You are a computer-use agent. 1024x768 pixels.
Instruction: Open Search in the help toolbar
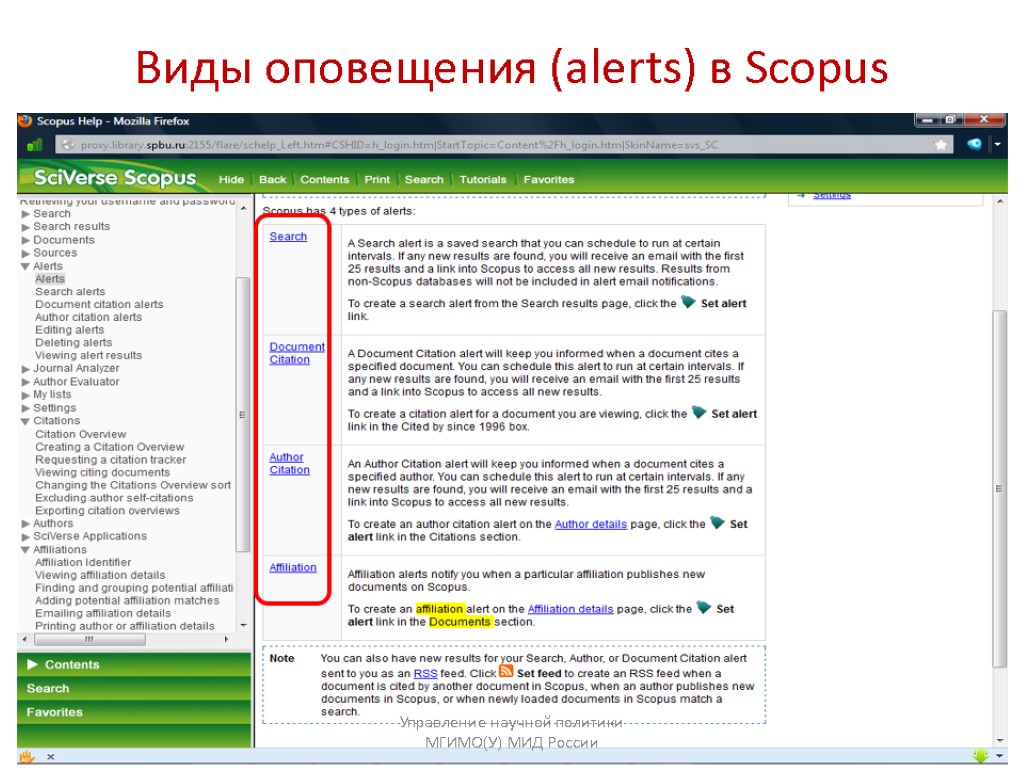(x=424, y=180)
